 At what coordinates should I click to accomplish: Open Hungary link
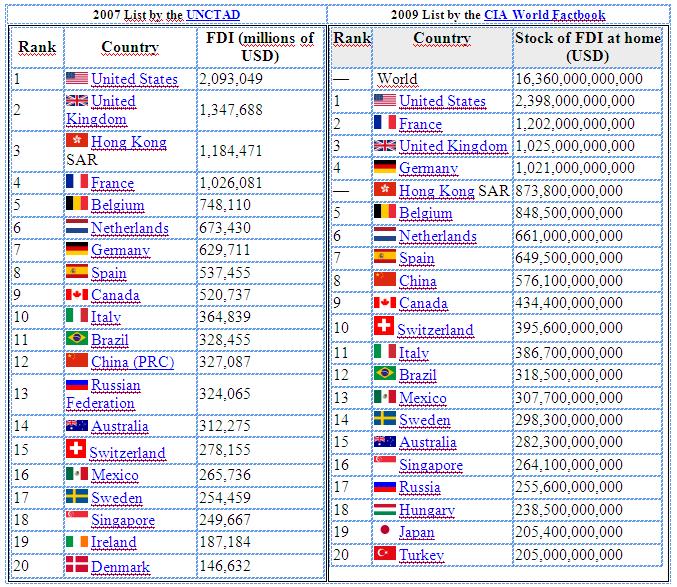point(427,511)
